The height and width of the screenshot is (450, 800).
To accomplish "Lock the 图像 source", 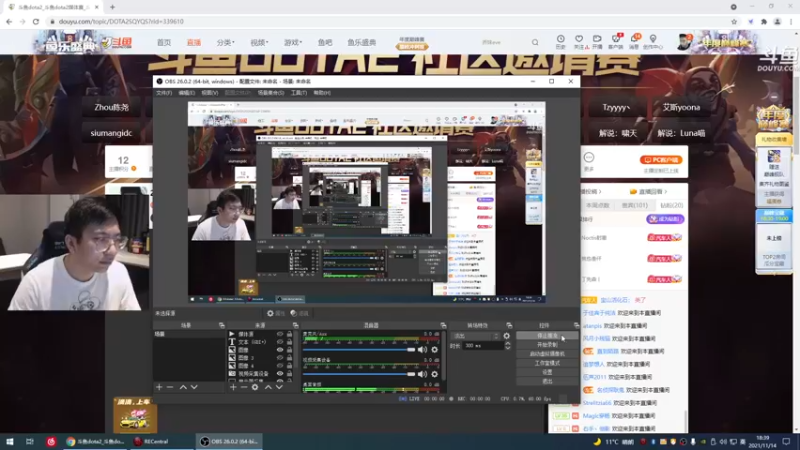I will [289, 350].
